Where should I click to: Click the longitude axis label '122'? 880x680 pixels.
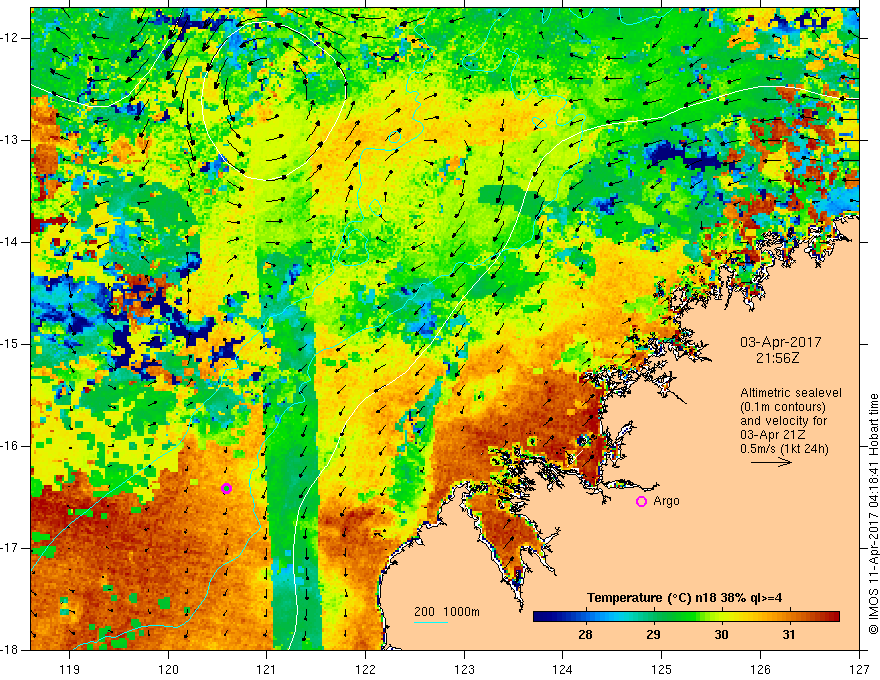coord(365,669)
